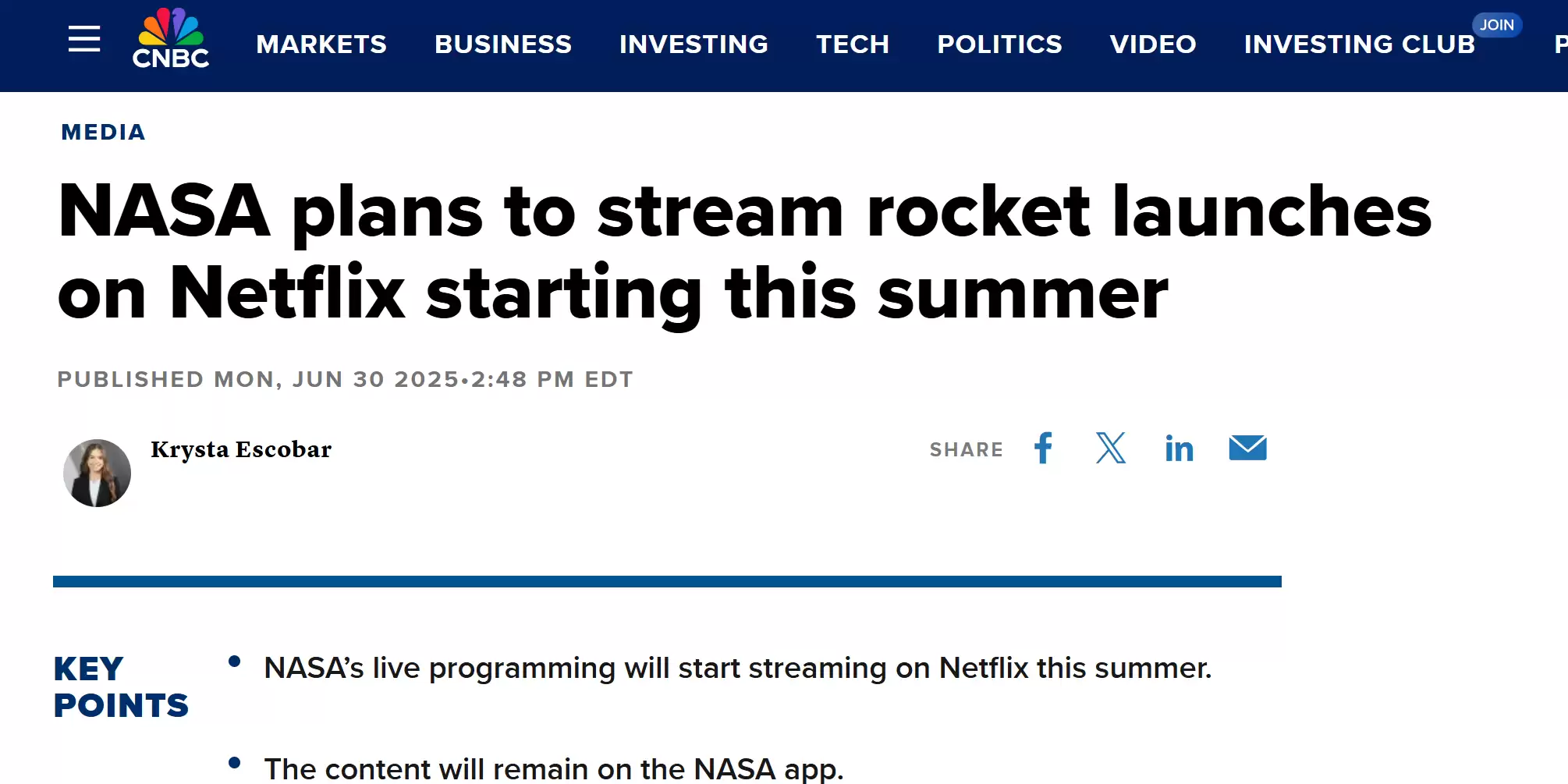
Task: Go to the Investing section
Action: tap(694, 44)
